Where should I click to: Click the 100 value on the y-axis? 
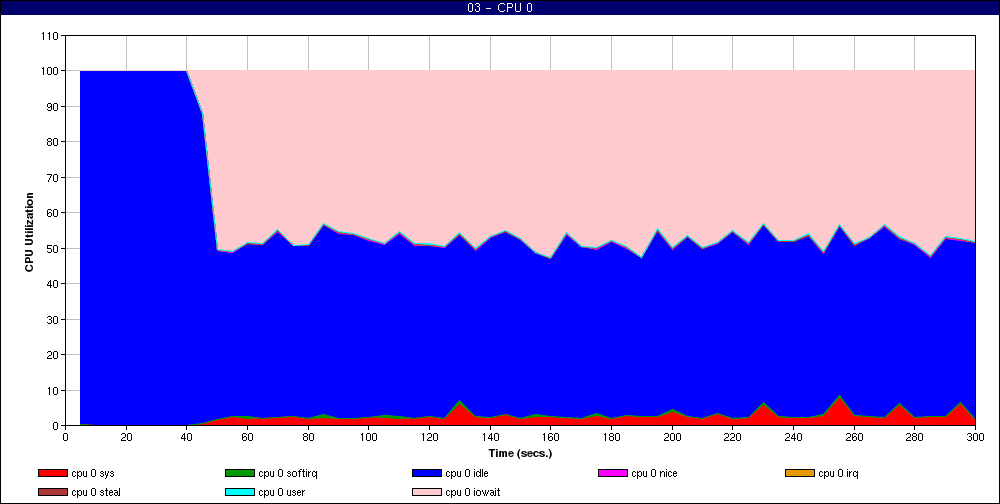pyautogui.click(x=50, y=71)
